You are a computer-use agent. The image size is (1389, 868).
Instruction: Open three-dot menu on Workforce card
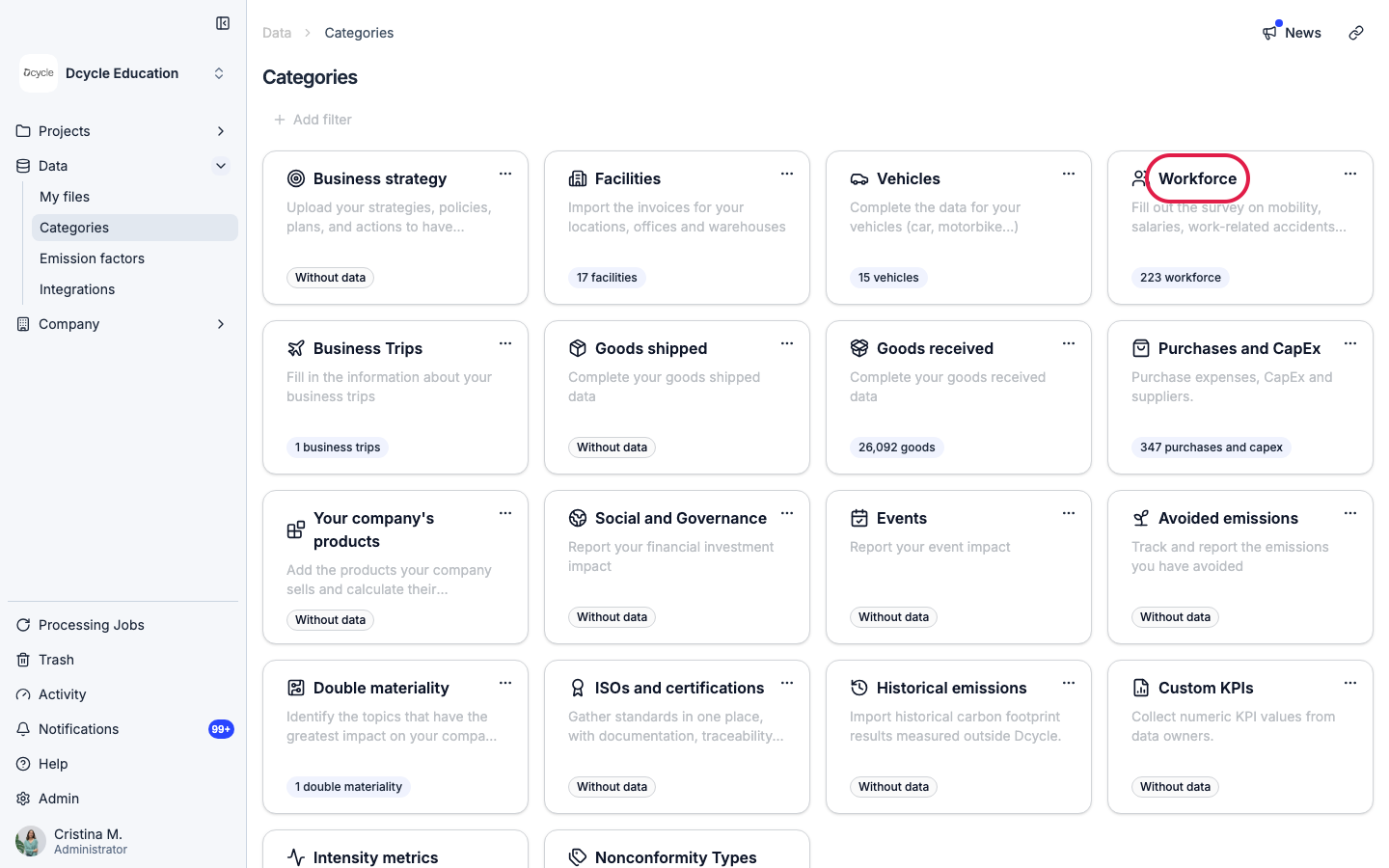pyautogui.click(x=1350, y=174)
